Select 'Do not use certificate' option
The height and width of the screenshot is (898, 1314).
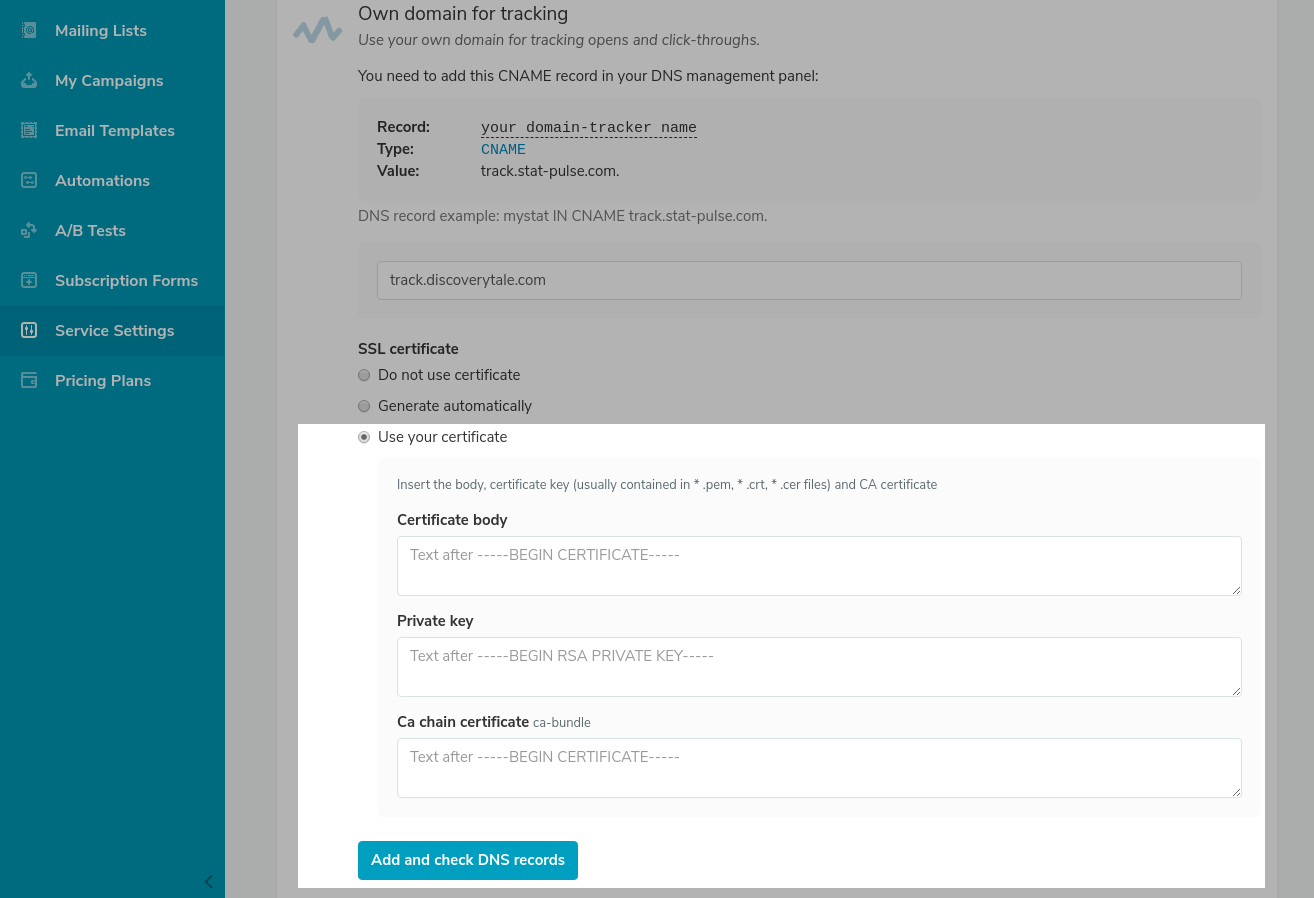(x=364, y=375)
